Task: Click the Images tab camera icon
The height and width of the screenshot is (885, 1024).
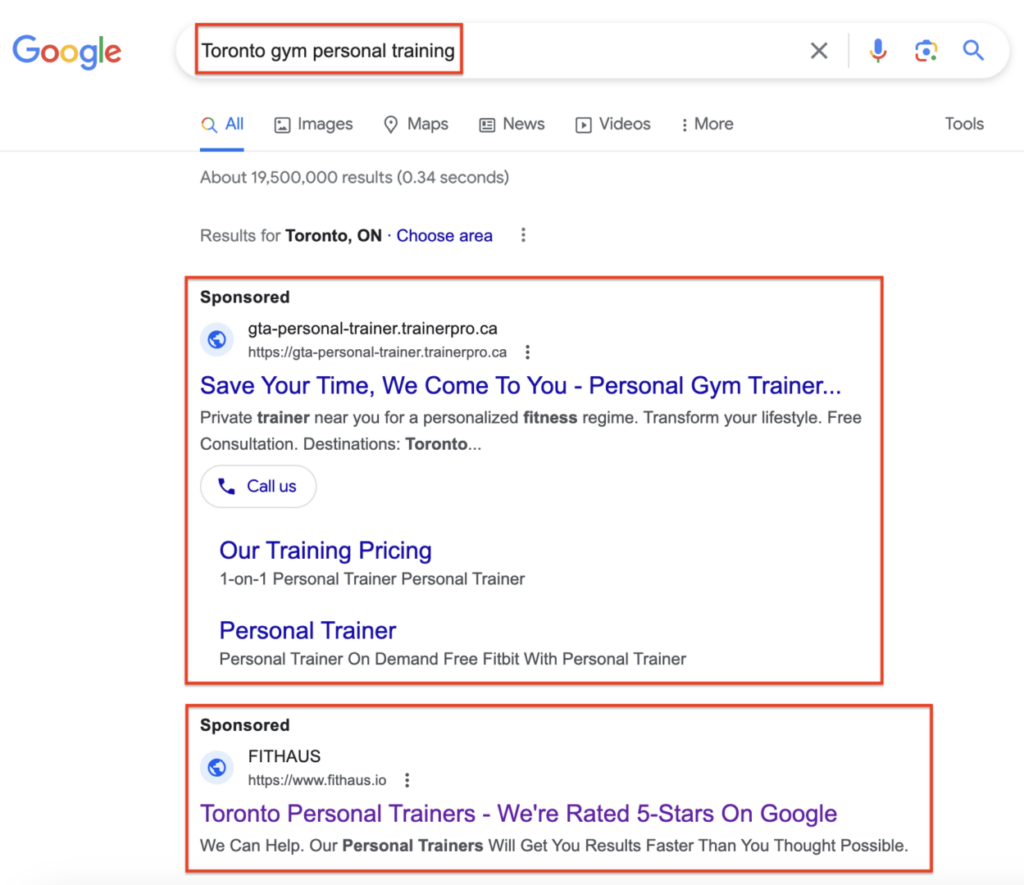Action: tap(281, 124)
